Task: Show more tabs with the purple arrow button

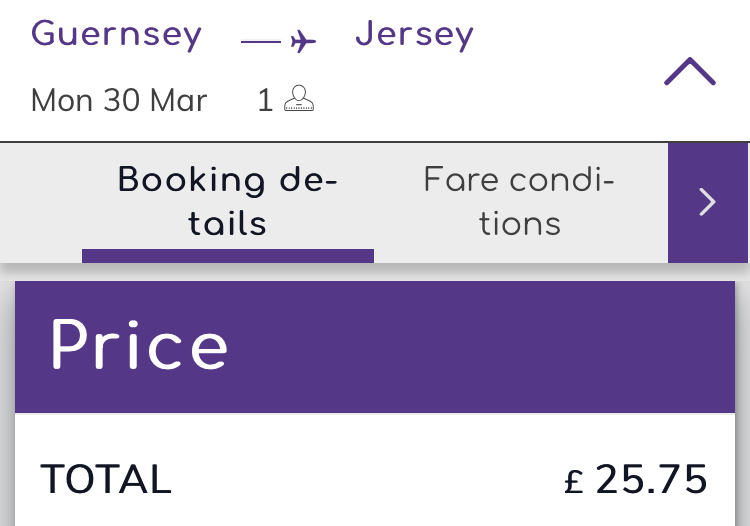Action: click(x=708, y=203)
